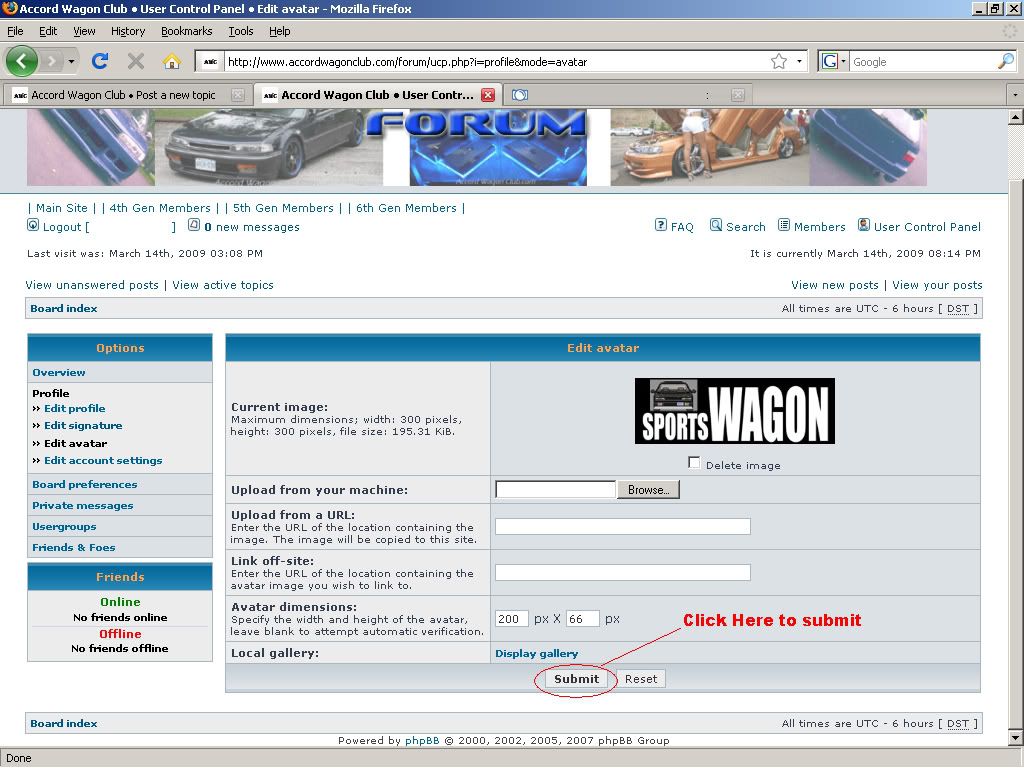Open Usergroups section

64,526
